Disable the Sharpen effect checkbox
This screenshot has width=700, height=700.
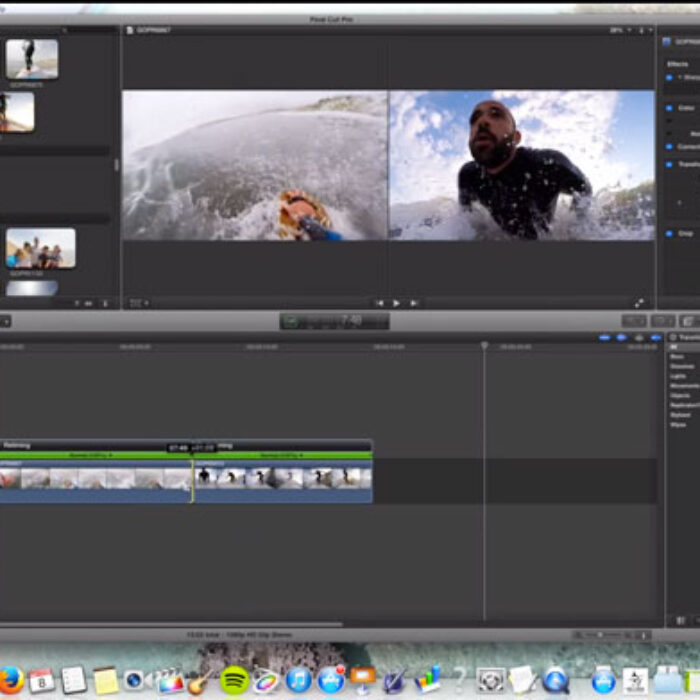pyautogui.click(x=669, y=78)
